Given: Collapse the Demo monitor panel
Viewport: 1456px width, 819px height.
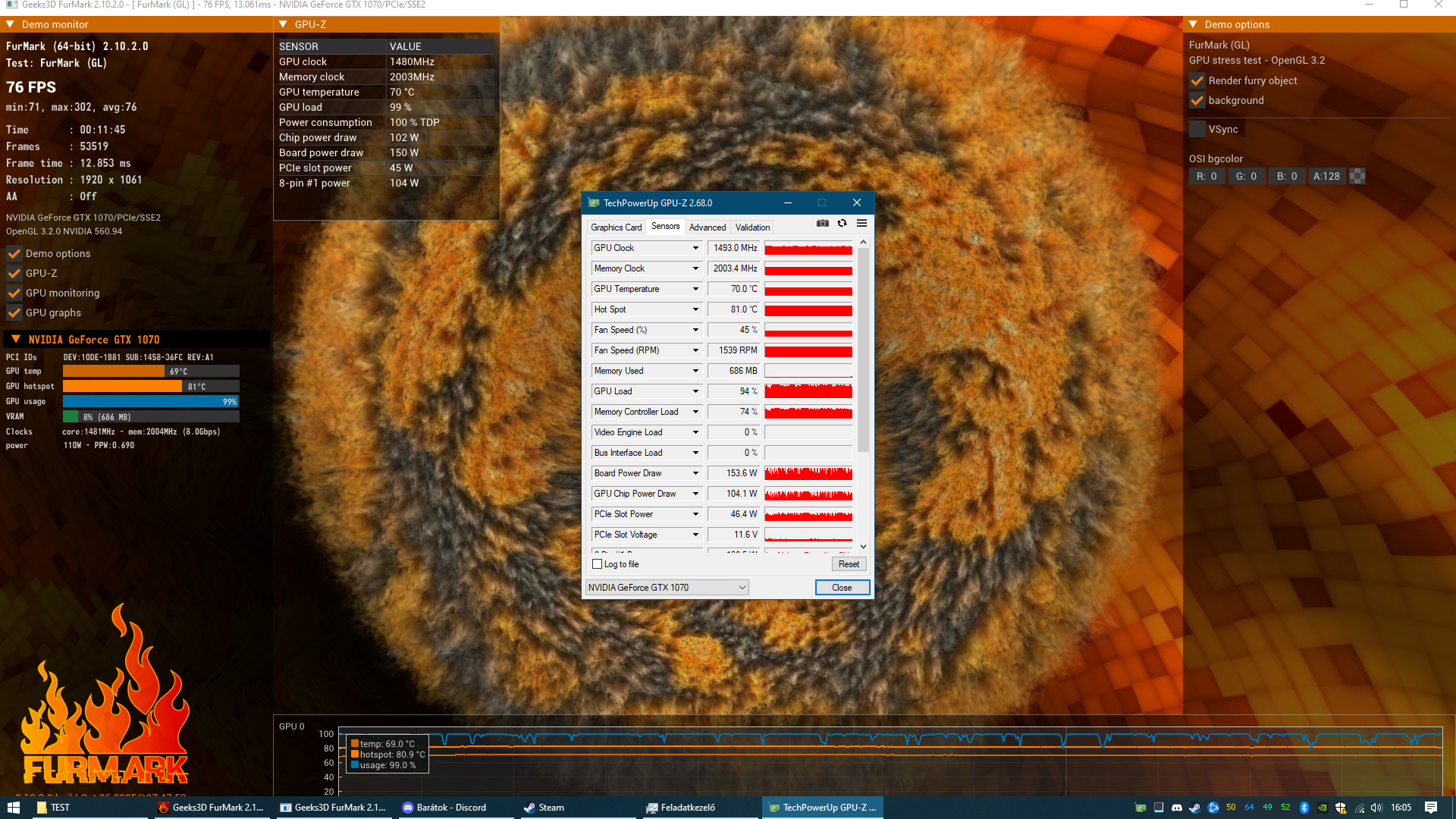Looking at the screenshot, I should click(x=11, y=24).
